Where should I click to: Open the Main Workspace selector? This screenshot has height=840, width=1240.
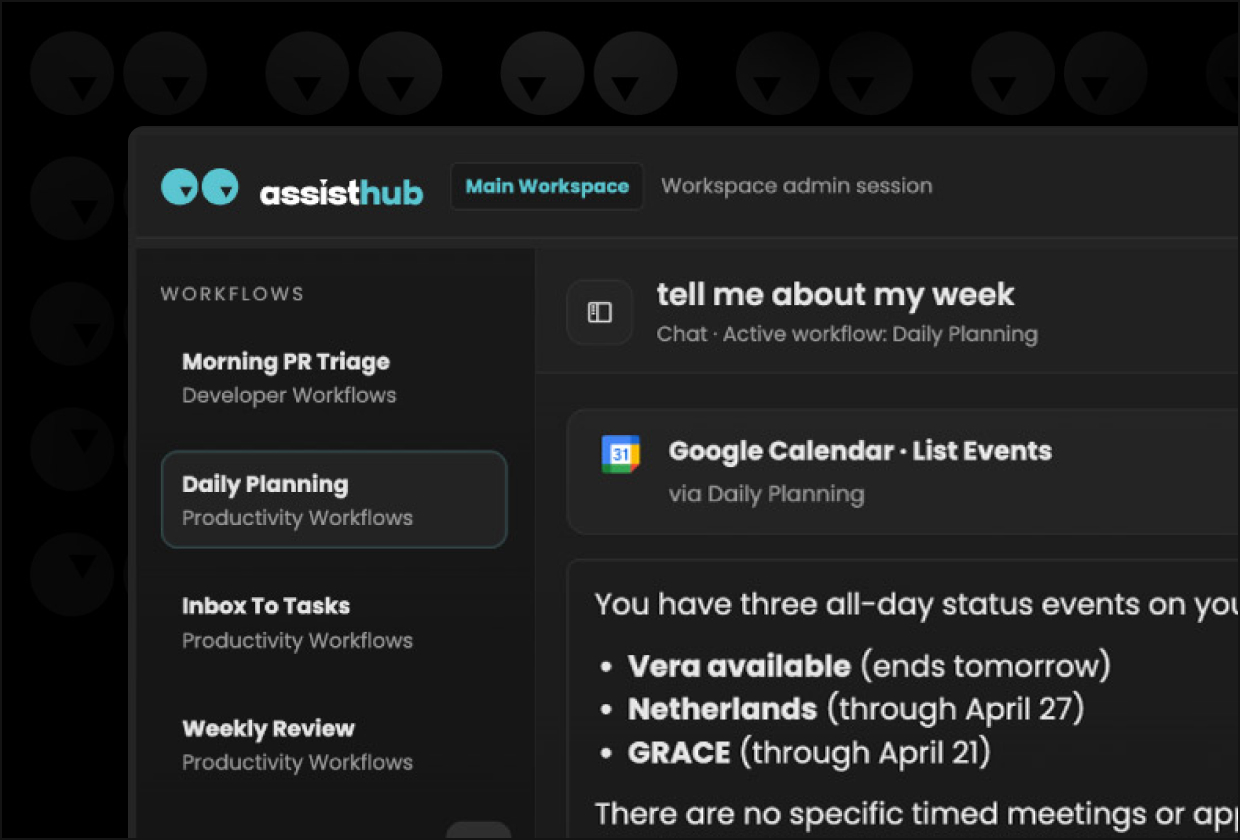coord(547,186)
